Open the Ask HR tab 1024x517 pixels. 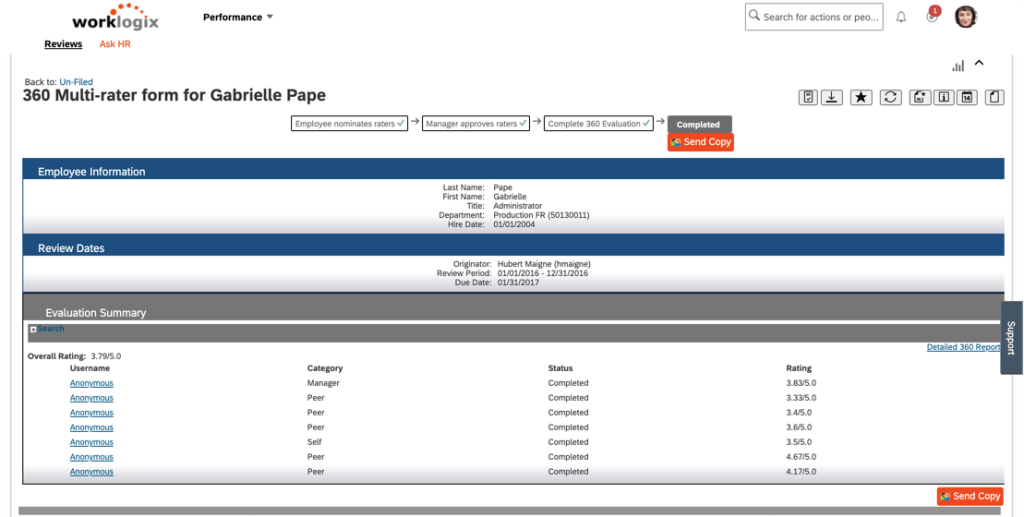point(115,44)
